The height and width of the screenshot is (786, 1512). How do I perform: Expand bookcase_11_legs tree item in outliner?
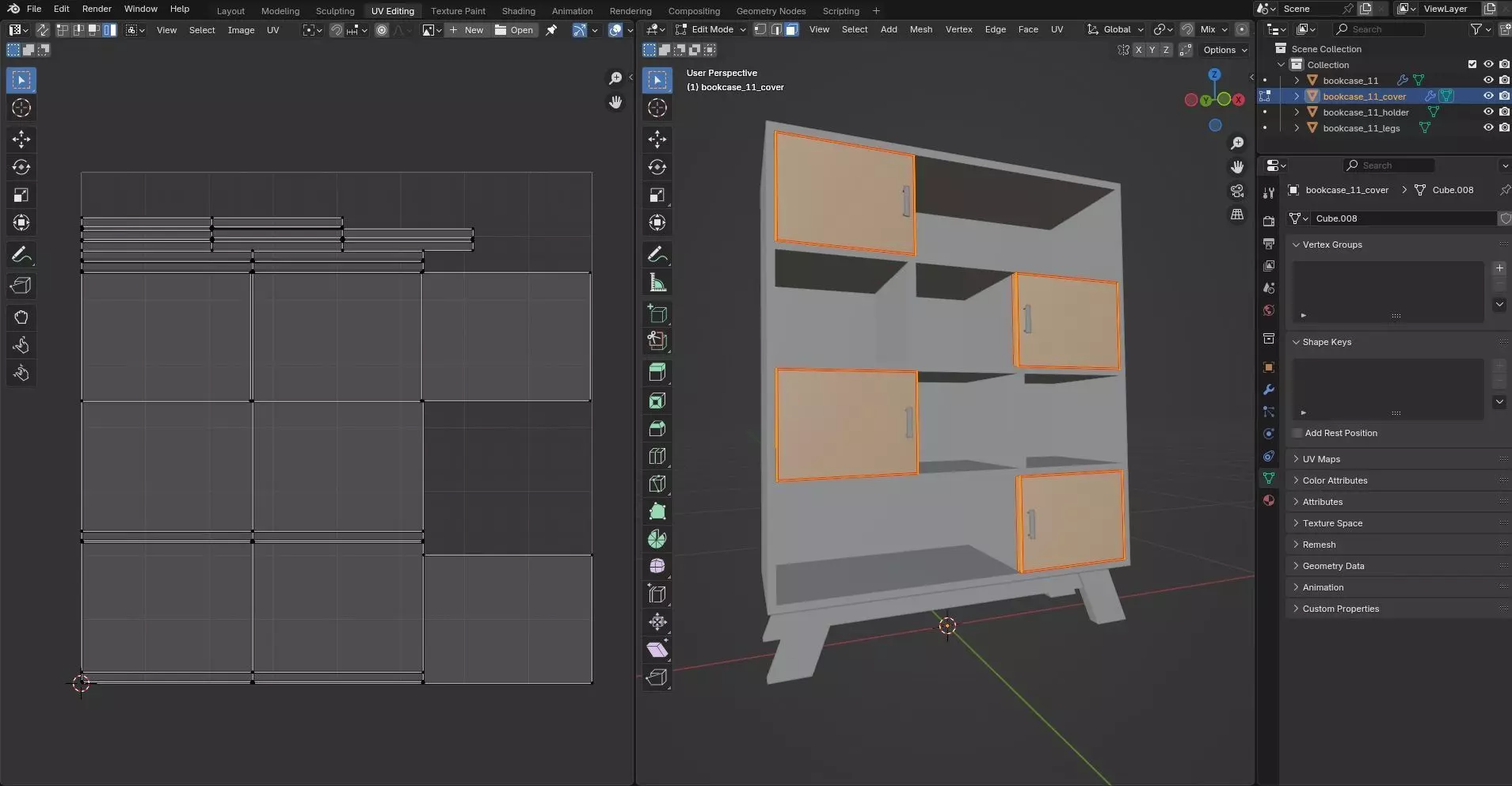coord(1297,127)
